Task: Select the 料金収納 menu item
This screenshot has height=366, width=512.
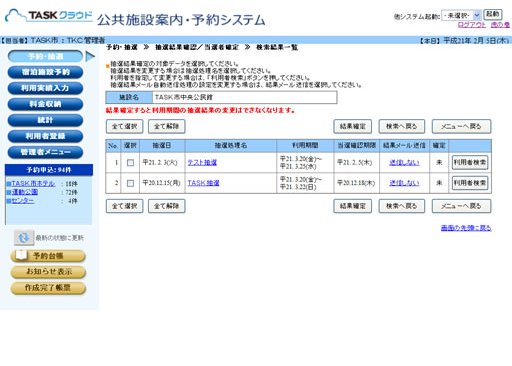Action: click(x=45, y=104)
